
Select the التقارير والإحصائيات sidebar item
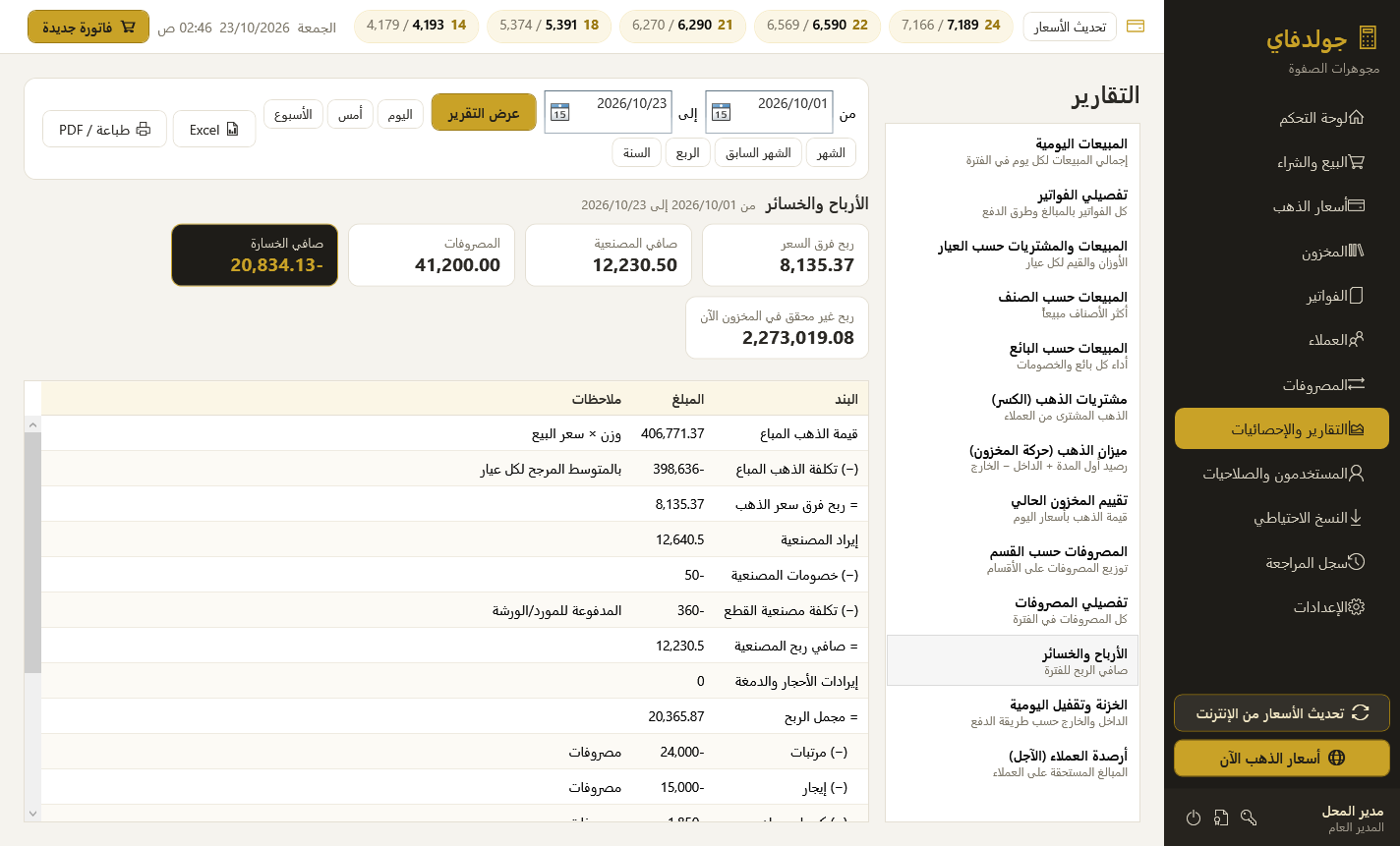pyautogui.click(x=1282, y=429)
